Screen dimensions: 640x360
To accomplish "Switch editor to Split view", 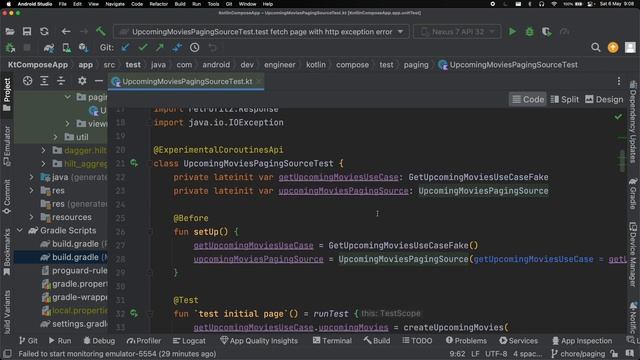I will tap(565, 99).
